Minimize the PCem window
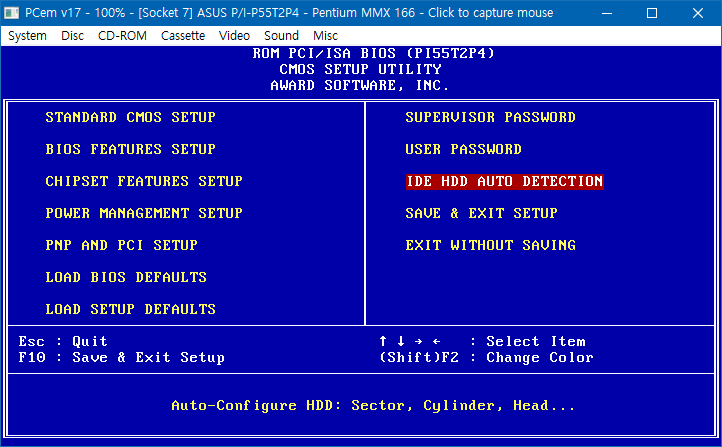722x447 pixels. click(x=607, y=13)
